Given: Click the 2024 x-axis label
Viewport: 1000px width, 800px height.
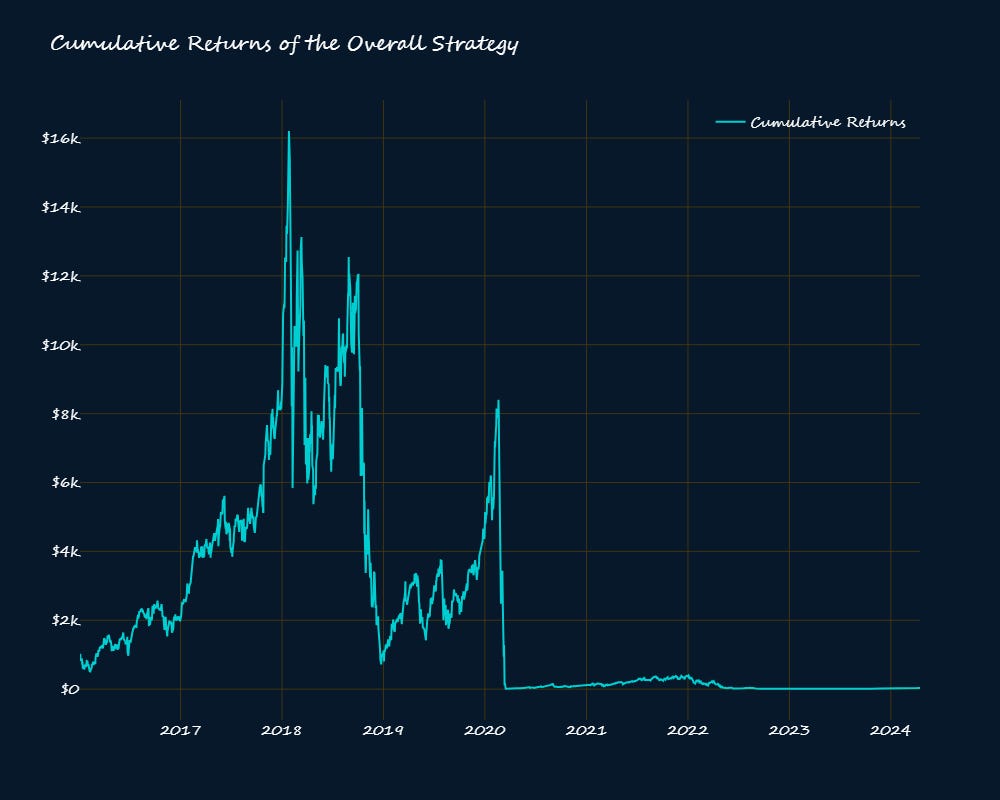Looking at the screenshot, I should point(890,730).
